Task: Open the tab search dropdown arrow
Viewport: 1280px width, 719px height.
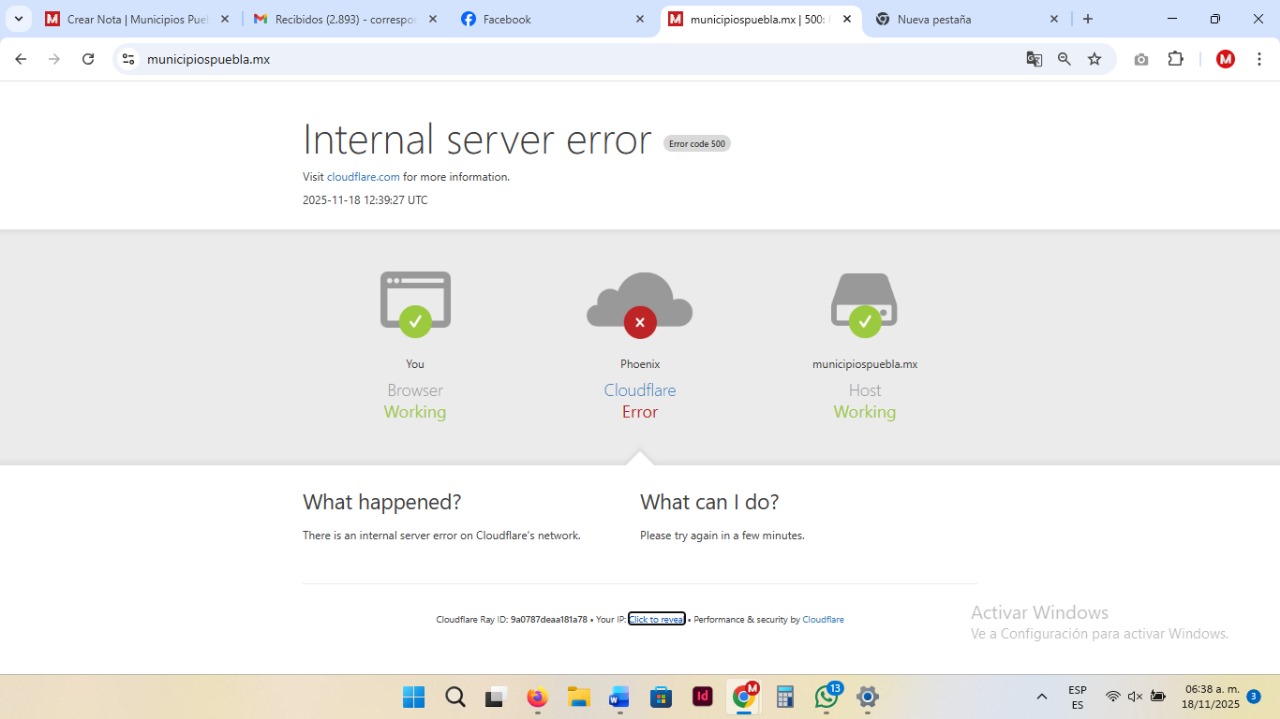Action: click(x=18, y=18)
